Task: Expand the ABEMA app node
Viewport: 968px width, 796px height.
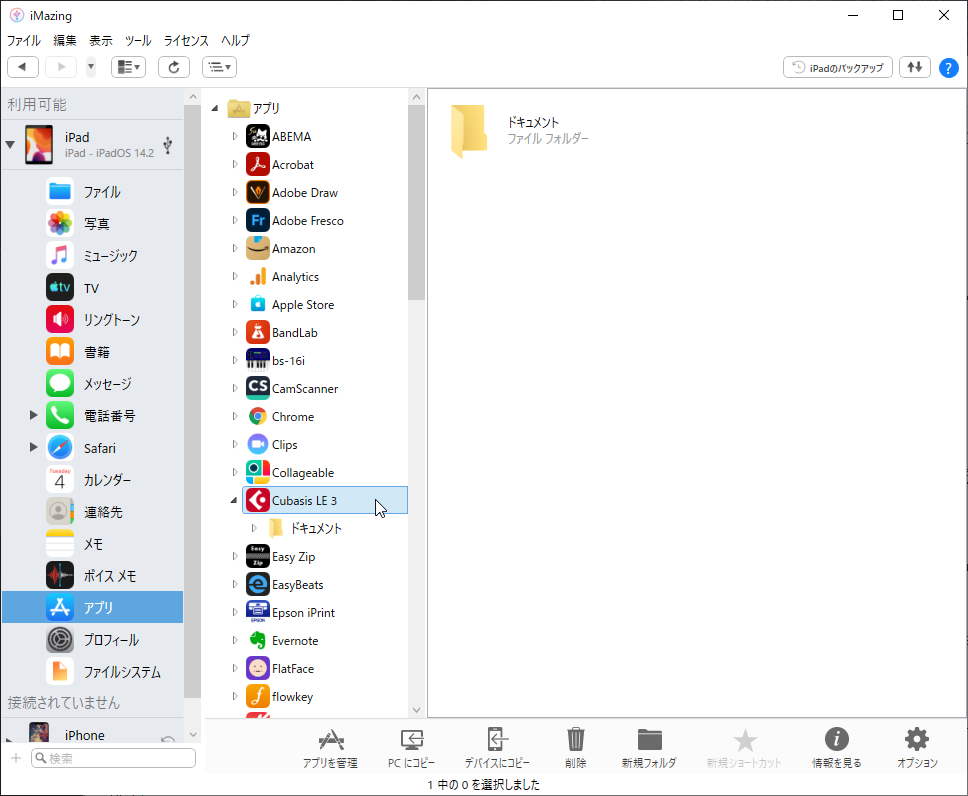Action: coord(235,136)
